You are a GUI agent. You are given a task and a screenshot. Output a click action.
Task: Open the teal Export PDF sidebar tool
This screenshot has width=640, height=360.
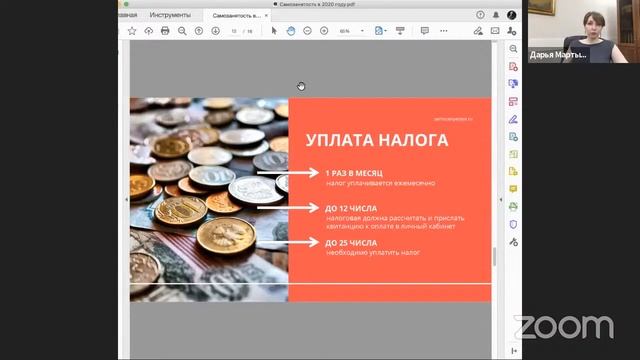(513, 137)
